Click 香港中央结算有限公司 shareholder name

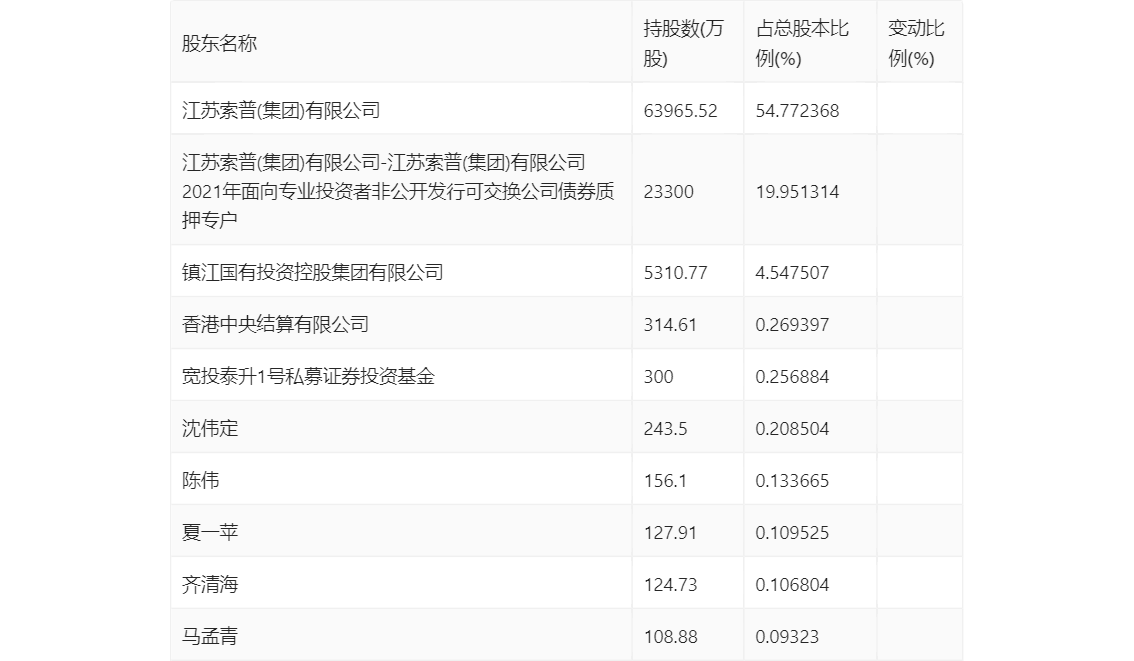(276, 325)
